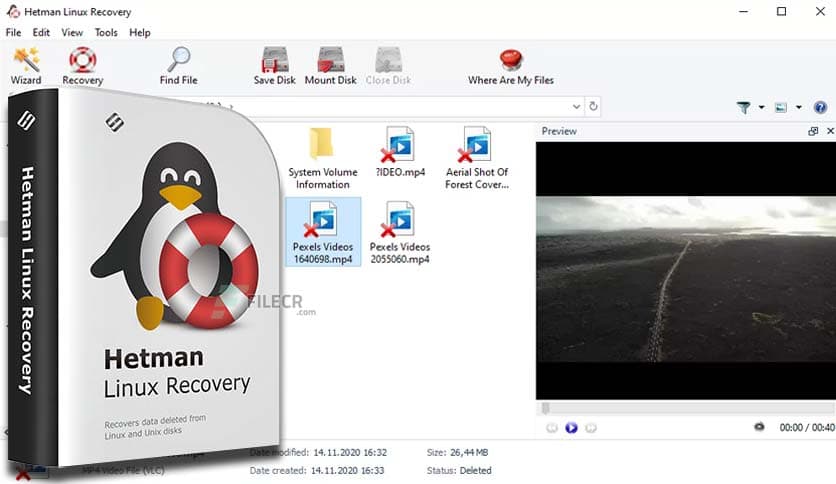Play the video preview
Image resolution: width=836 pixels, height=484 pixels.
571,427
